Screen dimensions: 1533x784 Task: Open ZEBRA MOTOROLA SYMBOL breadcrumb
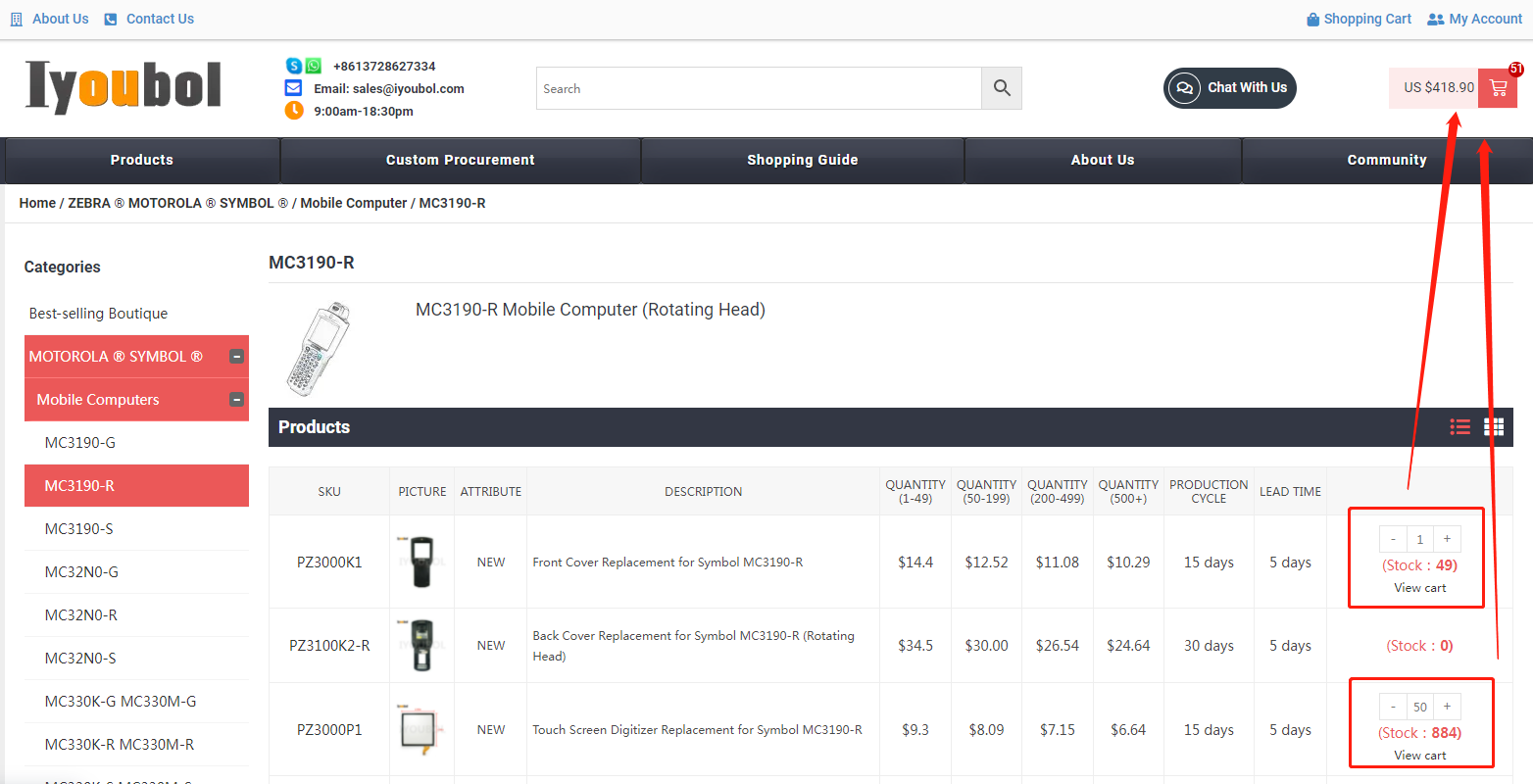pos(178,203)
